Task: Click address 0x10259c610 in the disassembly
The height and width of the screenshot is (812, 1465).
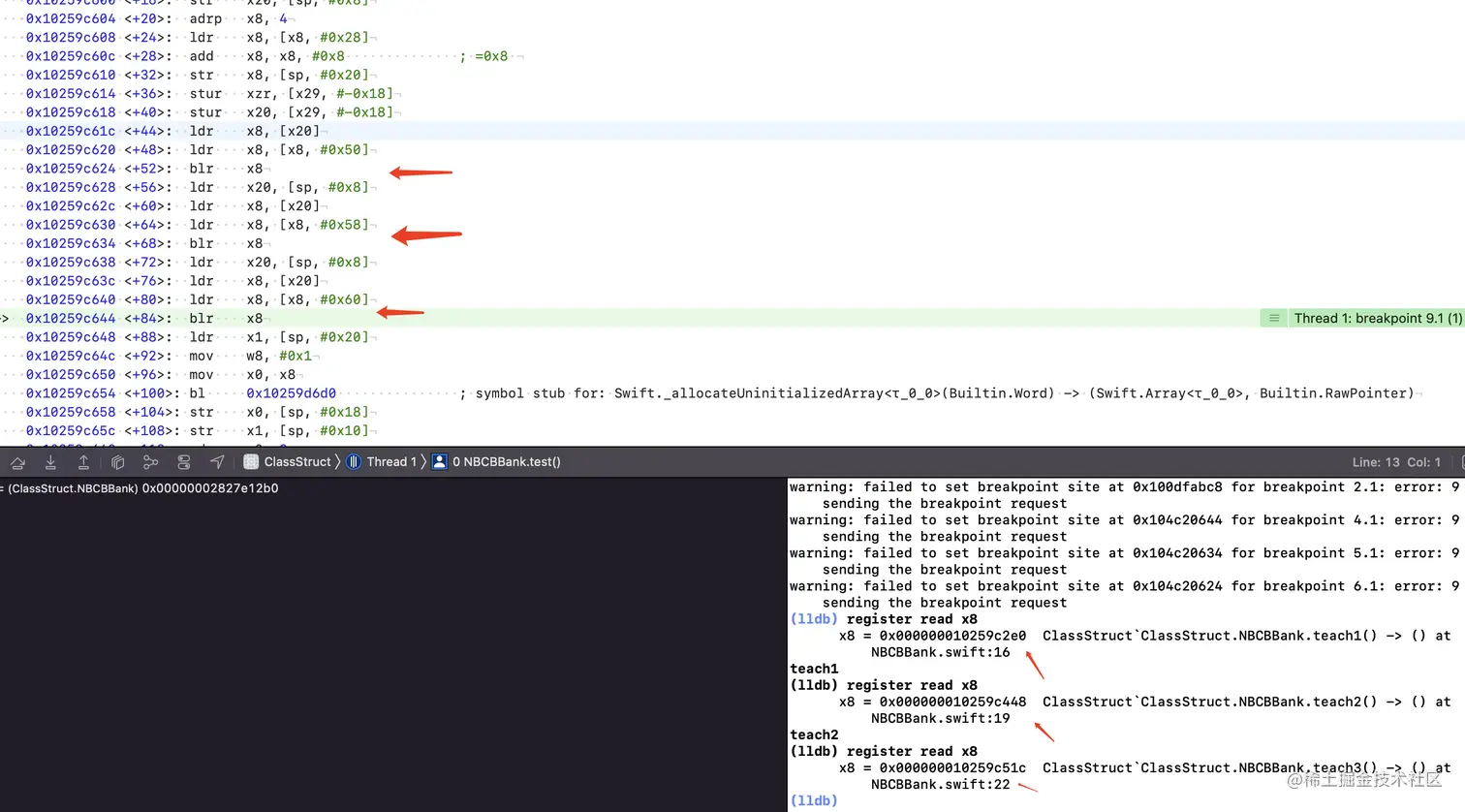Action: (71, 75)
